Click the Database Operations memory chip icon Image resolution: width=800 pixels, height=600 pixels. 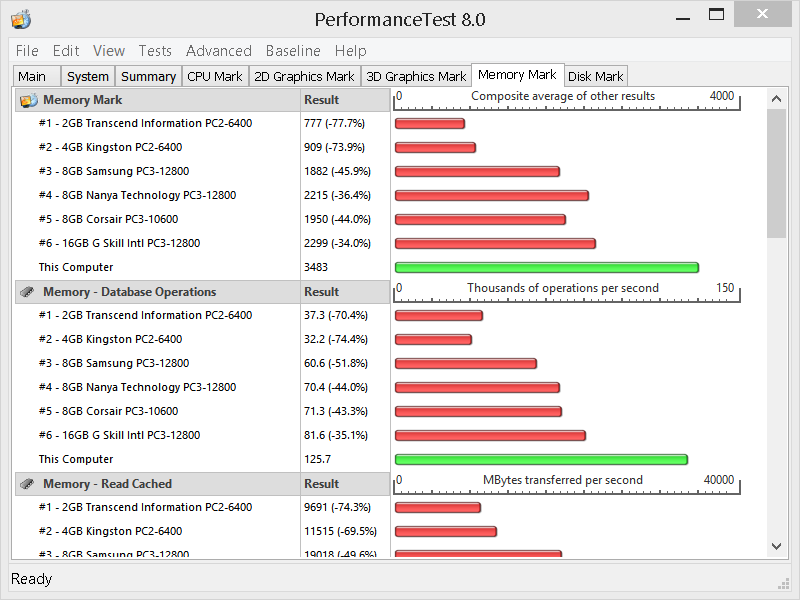coord(28,292)
